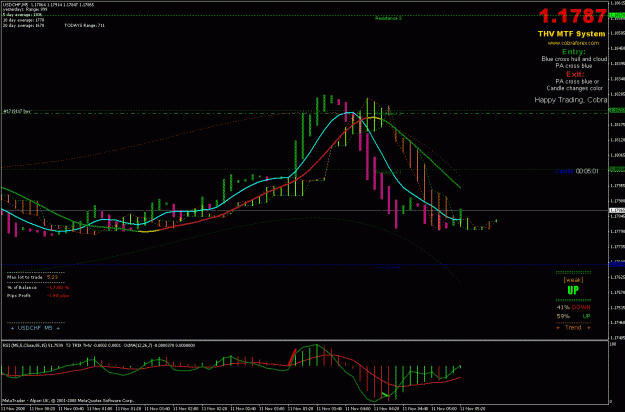The height and width of the screenshot is (412, 625).
Task: Click the '41% DOWN' trend reading
Action: pos(573,307)
